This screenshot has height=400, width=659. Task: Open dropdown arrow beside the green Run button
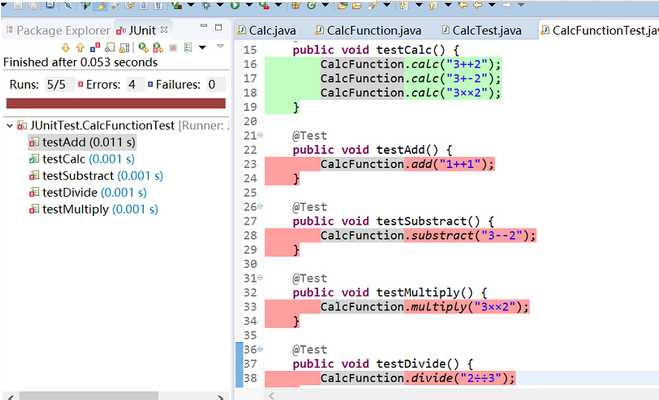click(x=249, y=5)
